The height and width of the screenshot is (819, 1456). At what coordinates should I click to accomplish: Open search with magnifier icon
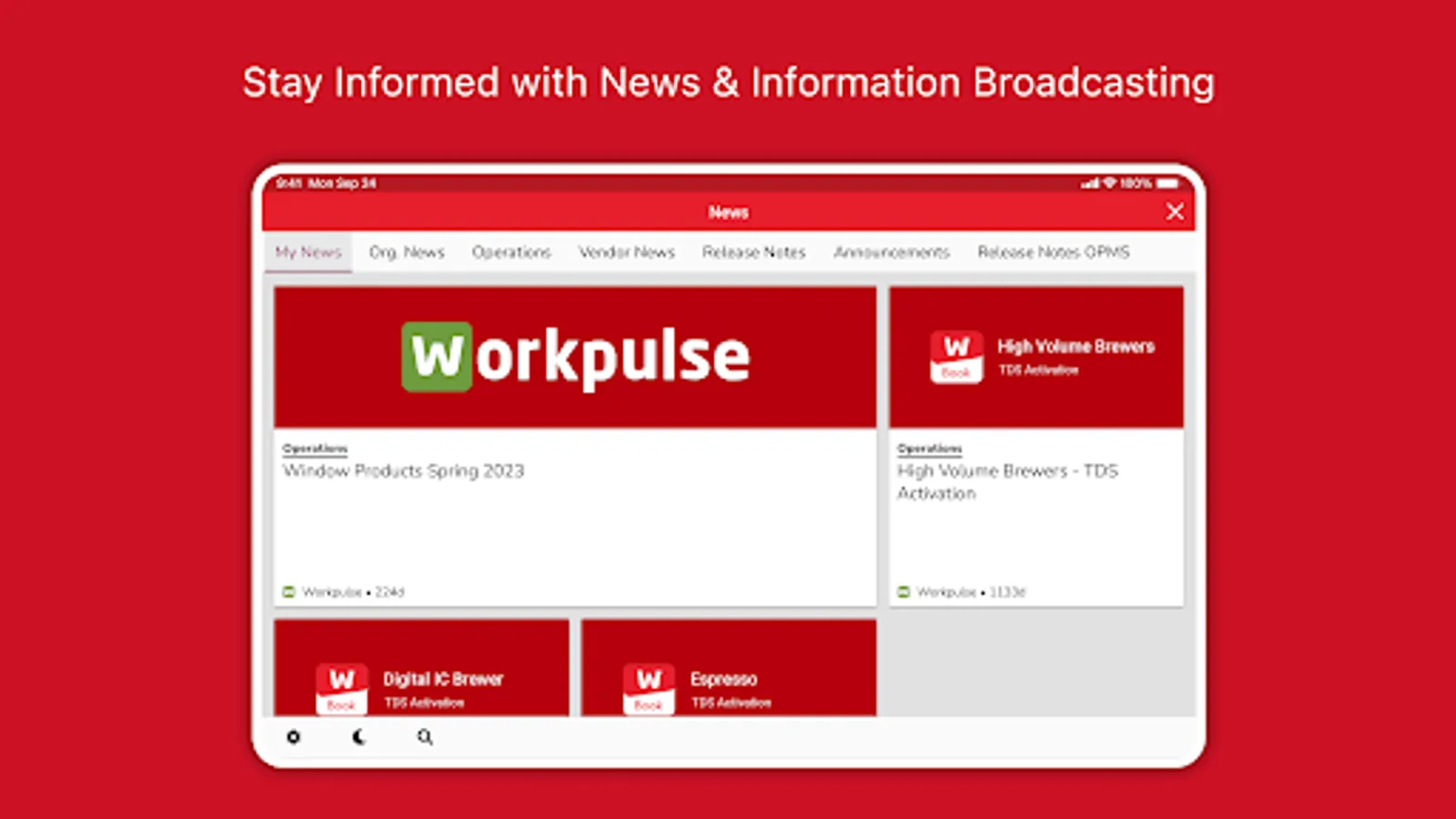[425, 737]
